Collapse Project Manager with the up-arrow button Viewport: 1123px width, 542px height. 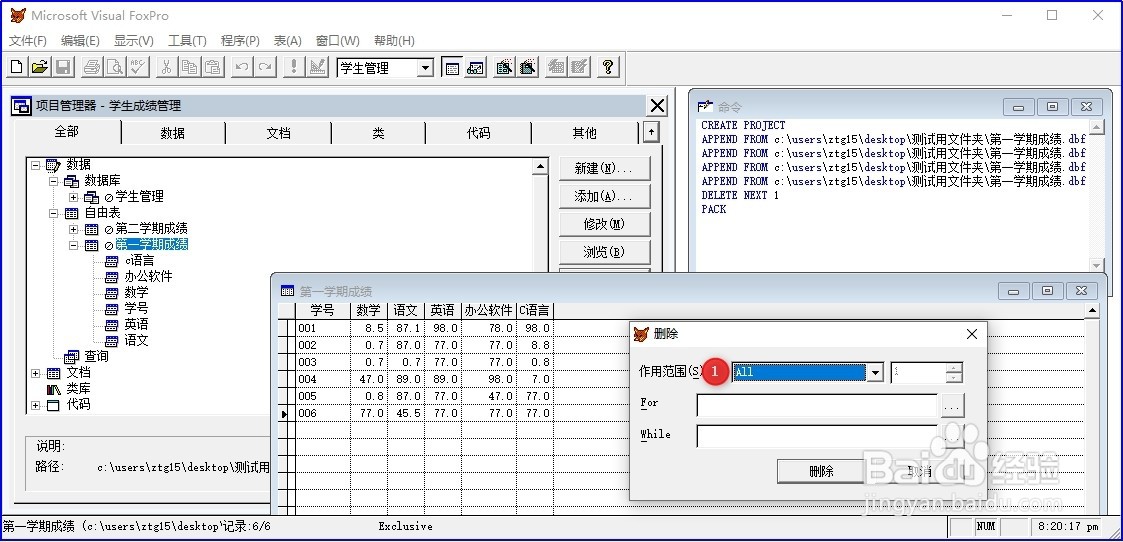651,132
